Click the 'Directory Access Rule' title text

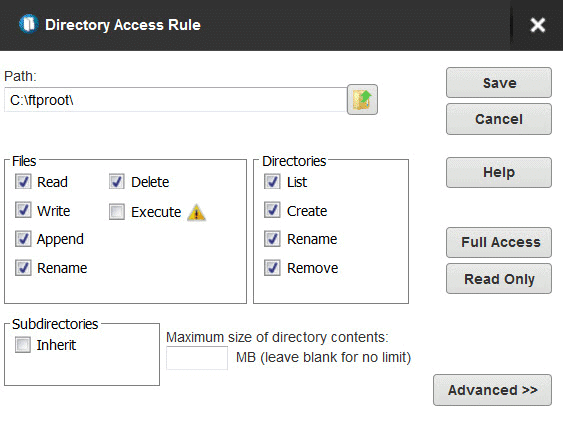(x=123, y=25)
